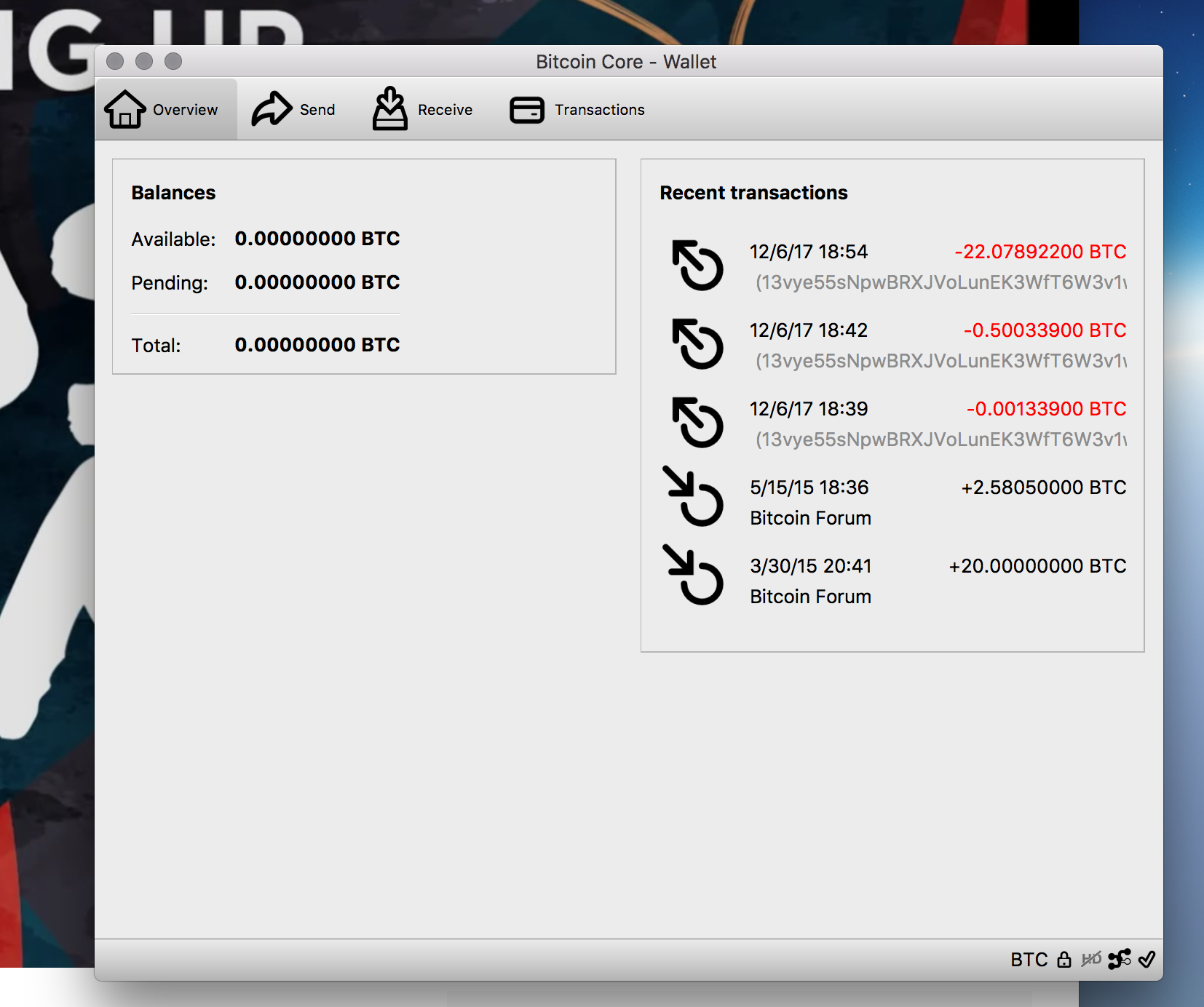Open the Overview tab label
This screenshot has height=1007, width=1204.
click(x=185, y=110)
